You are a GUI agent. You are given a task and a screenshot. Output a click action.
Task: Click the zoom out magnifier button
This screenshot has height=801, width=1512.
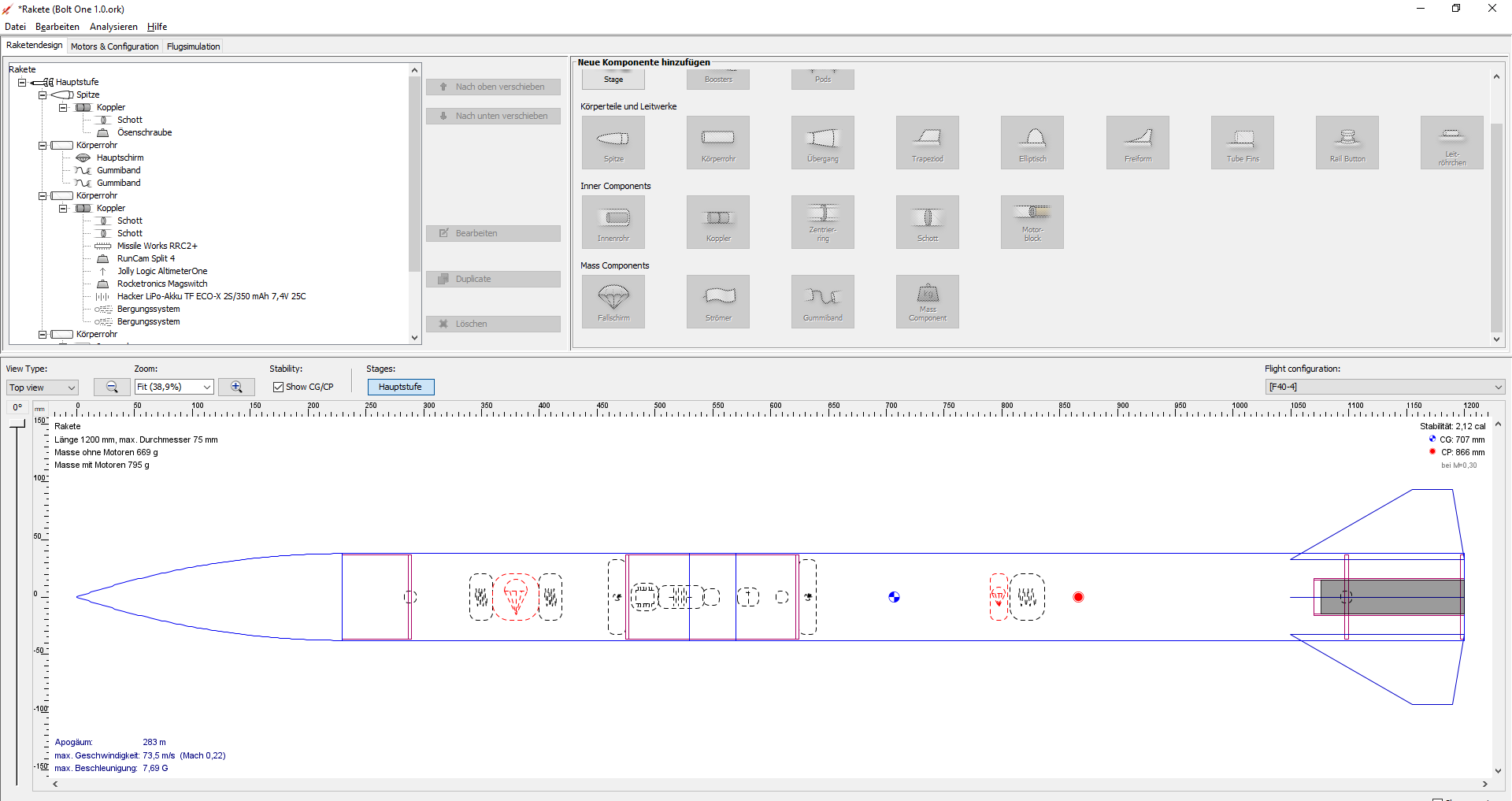tap(112, 387)
